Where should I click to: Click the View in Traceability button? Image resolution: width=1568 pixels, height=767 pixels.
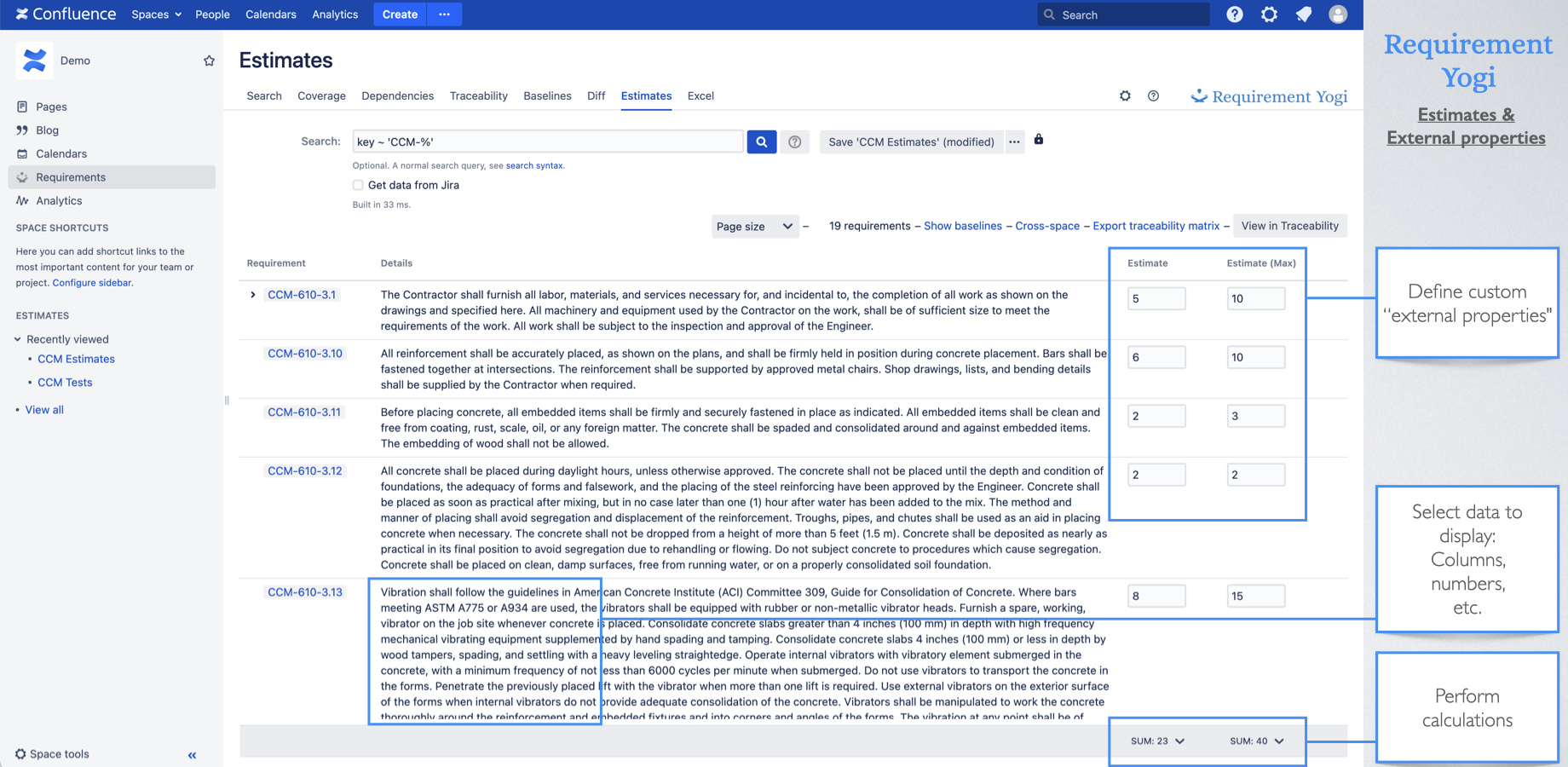(x=1289, y=226)
